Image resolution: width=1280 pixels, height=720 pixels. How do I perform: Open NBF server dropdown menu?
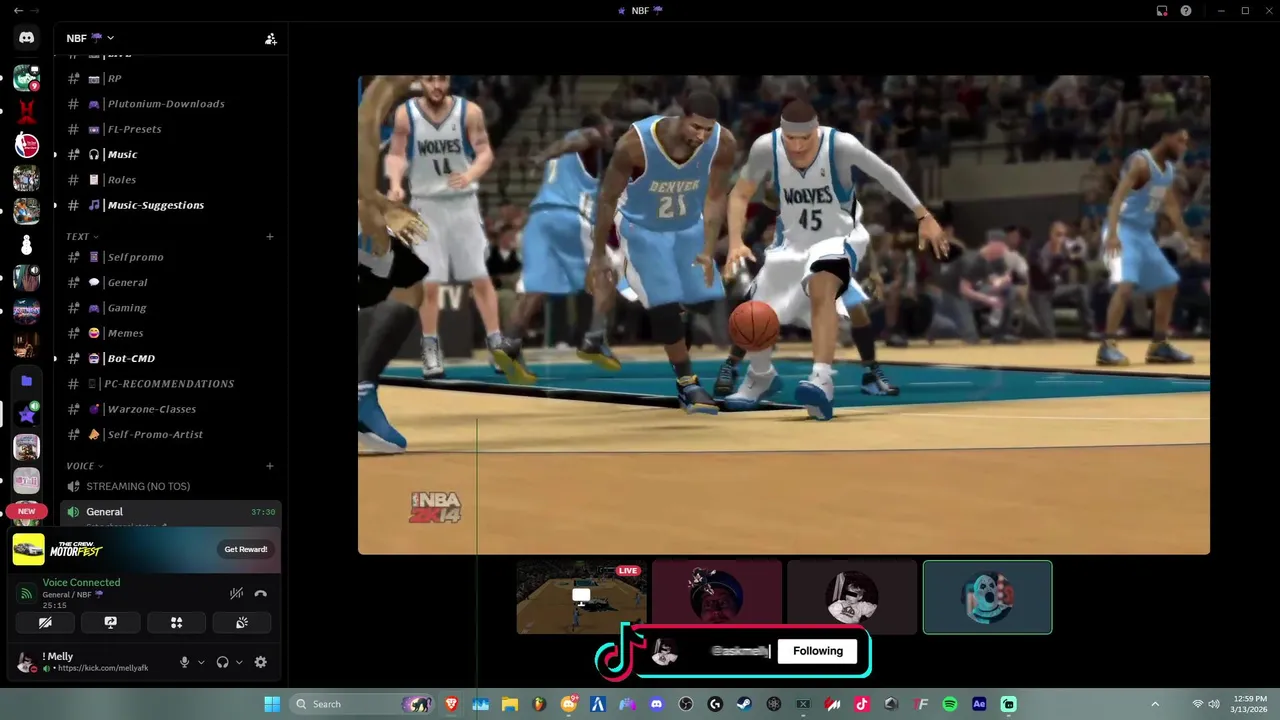[x=90, y=38]
